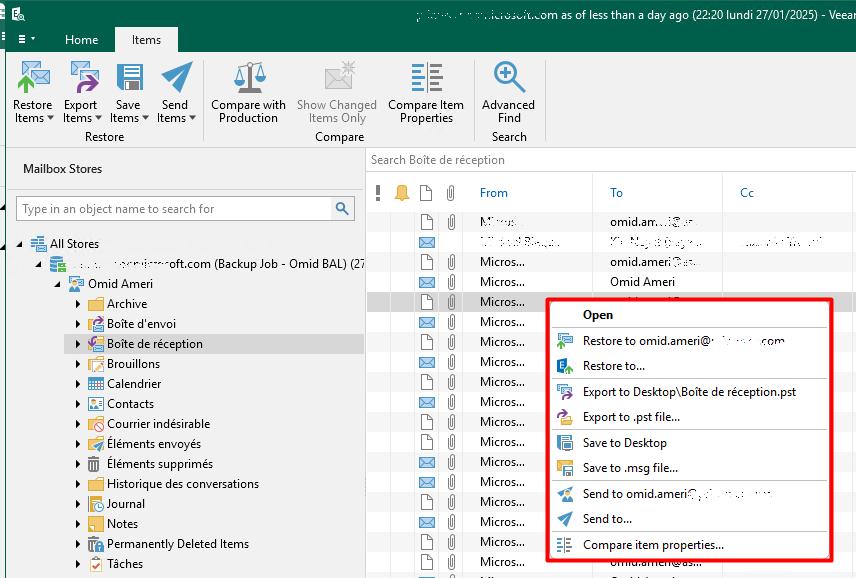Expand the Archive folder
The height and width of the screenshot is (578, 856).
(78, 304)
